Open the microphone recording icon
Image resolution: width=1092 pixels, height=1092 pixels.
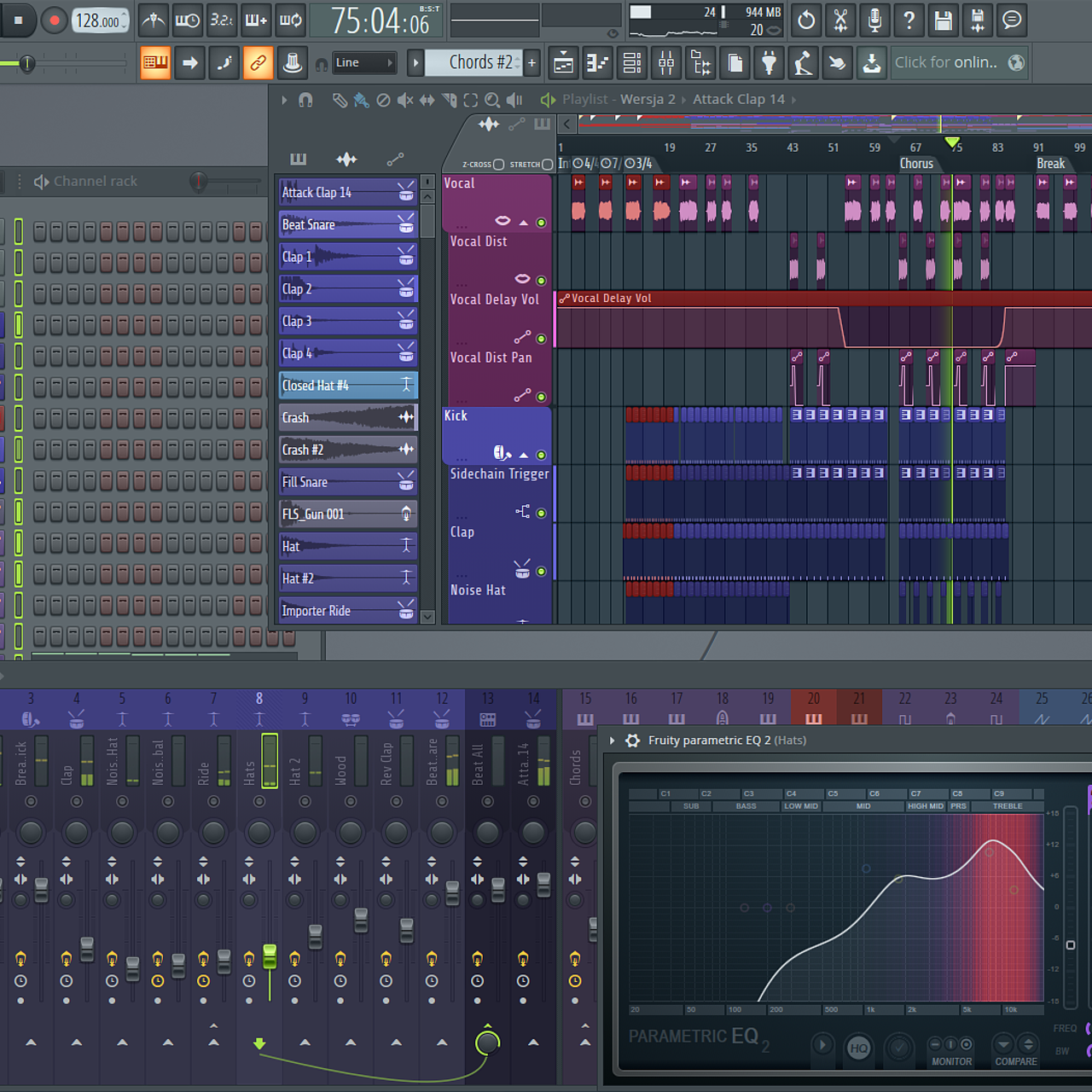point(874,20)
